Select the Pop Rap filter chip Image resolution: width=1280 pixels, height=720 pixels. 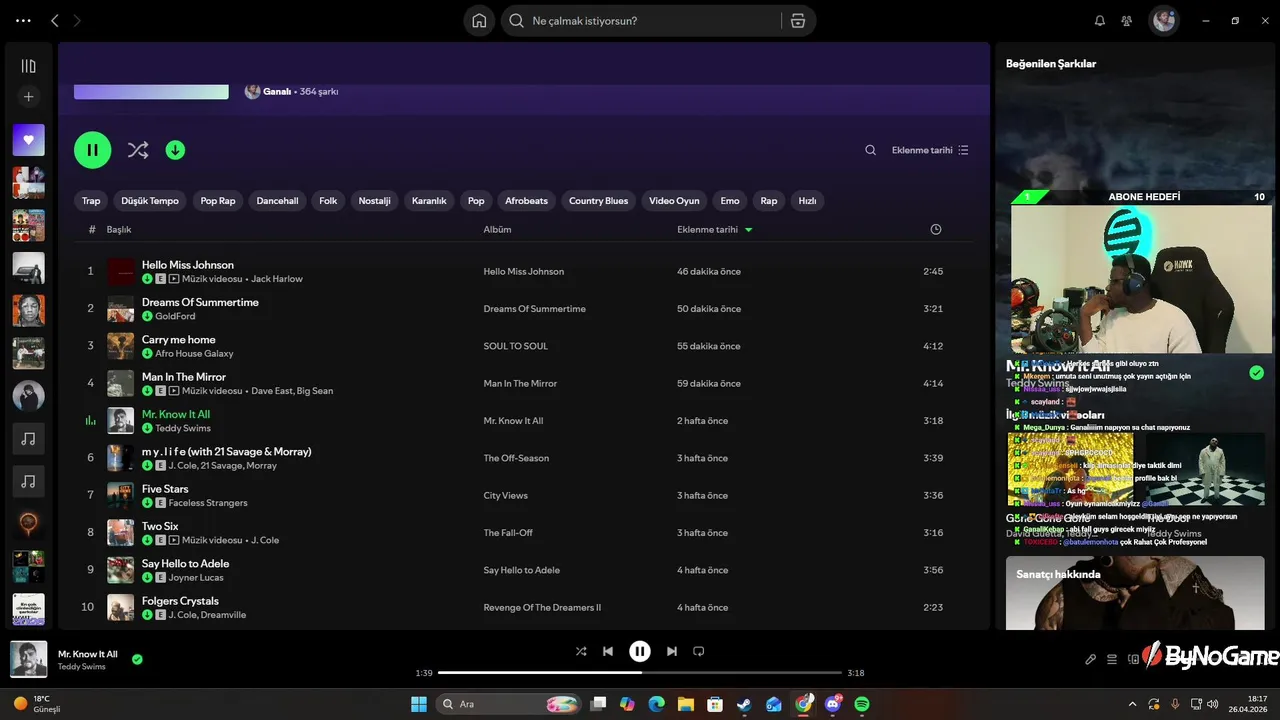pos(218,201)
